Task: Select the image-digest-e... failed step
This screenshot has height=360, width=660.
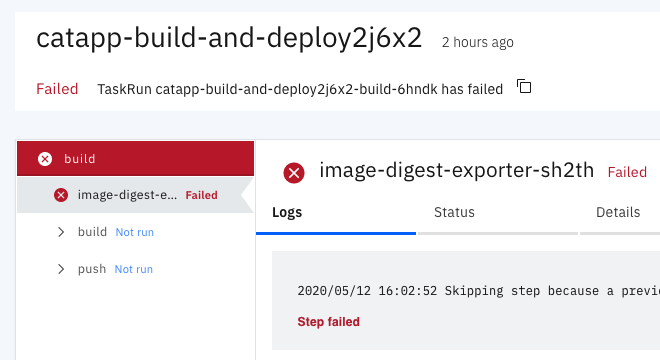Action: pyautogui.click(x=136, y=195)
